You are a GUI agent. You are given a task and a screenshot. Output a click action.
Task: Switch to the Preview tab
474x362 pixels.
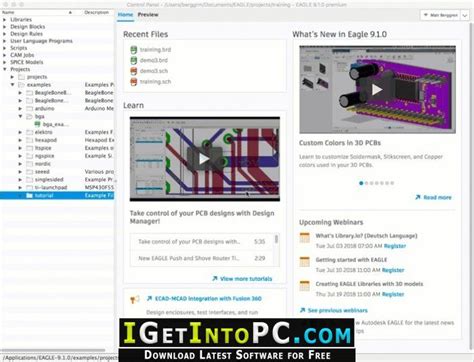[148, 15]
